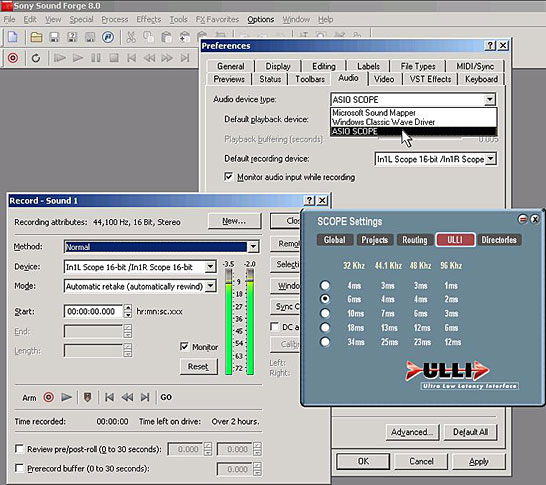
Task: Select the 34ms at 32 kHz latency radio button
Action: pyautogui.click(x=325, y=342)
